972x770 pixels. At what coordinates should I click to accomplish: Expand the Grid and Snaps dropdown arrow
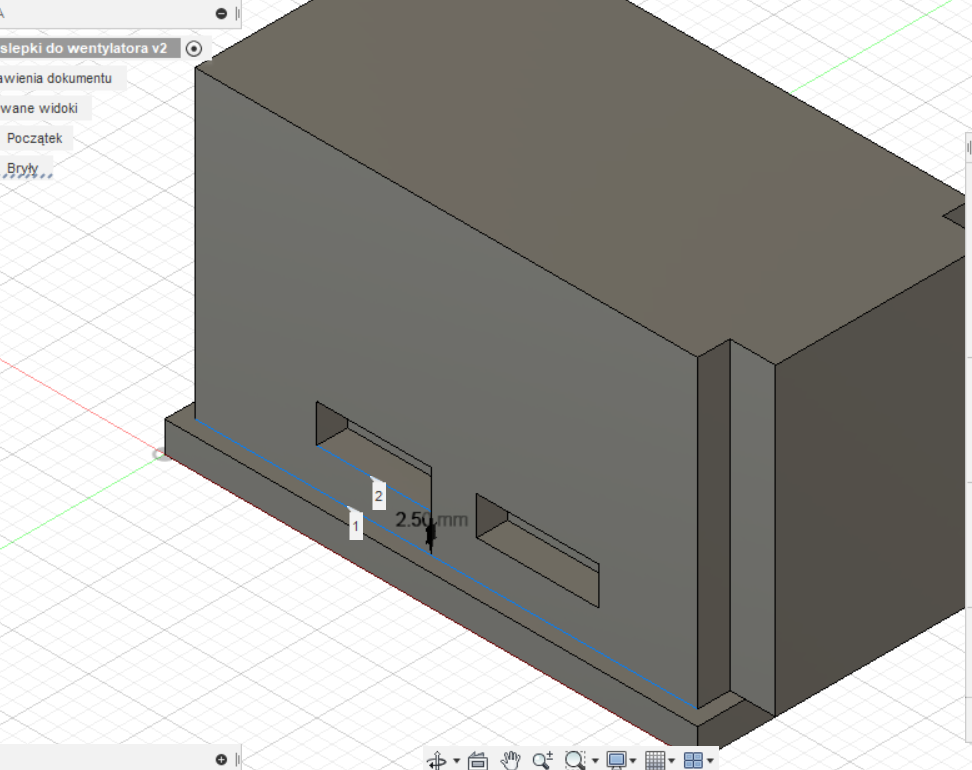click(x=672, y=761)
